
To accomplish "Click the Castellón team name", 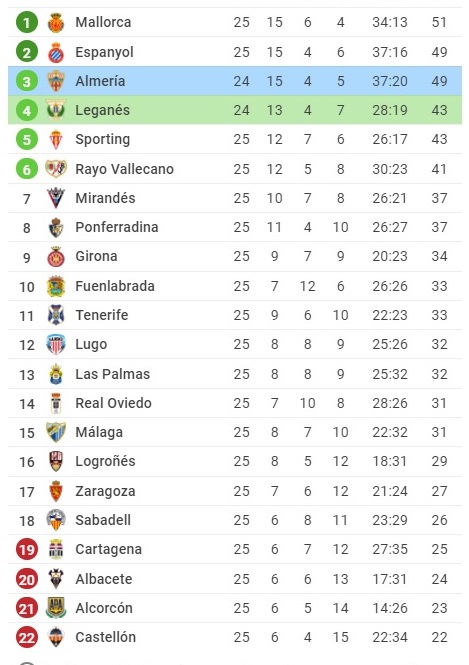I will (105, 637).
